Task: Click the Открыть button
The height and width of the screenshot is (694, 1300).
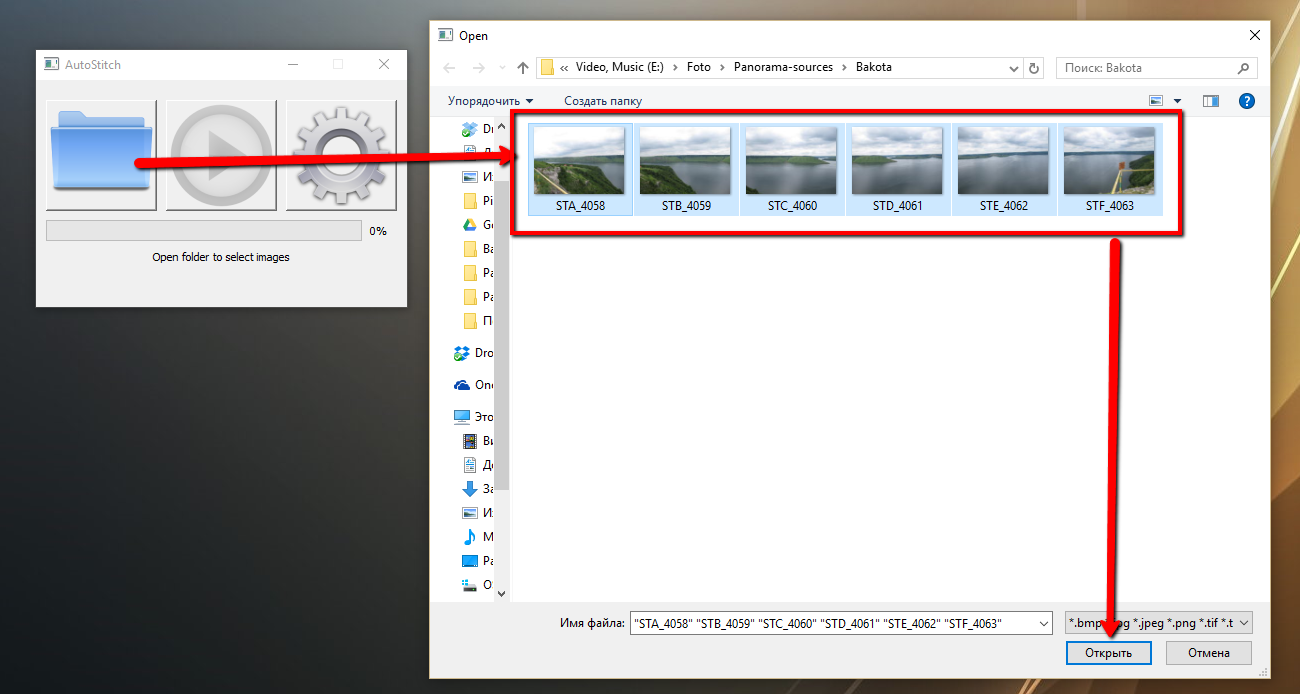Action: point(1109,653)
